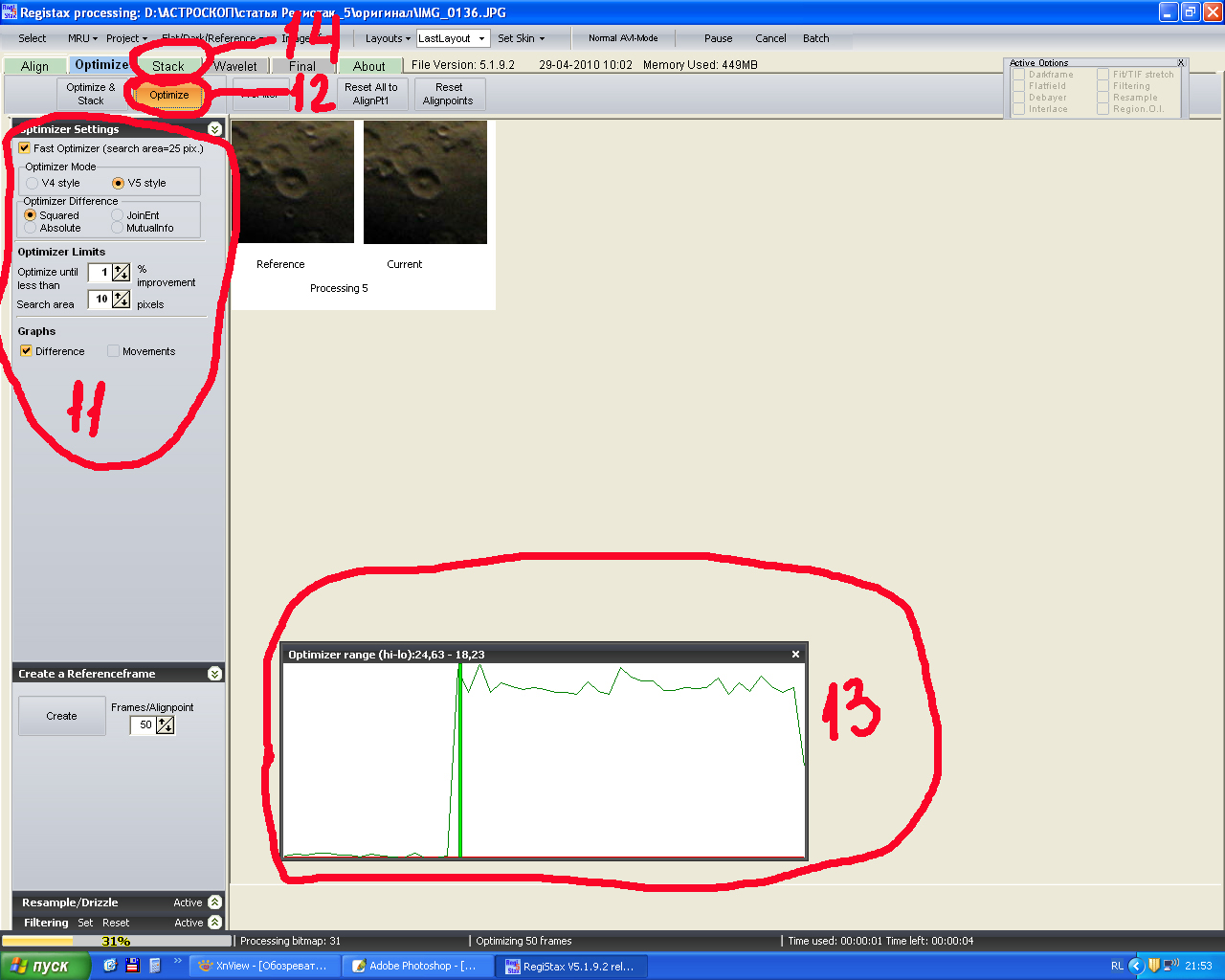Click the Create reference frame button
The height and width of the screenshot is (980, 1225).
click(61, 716)
